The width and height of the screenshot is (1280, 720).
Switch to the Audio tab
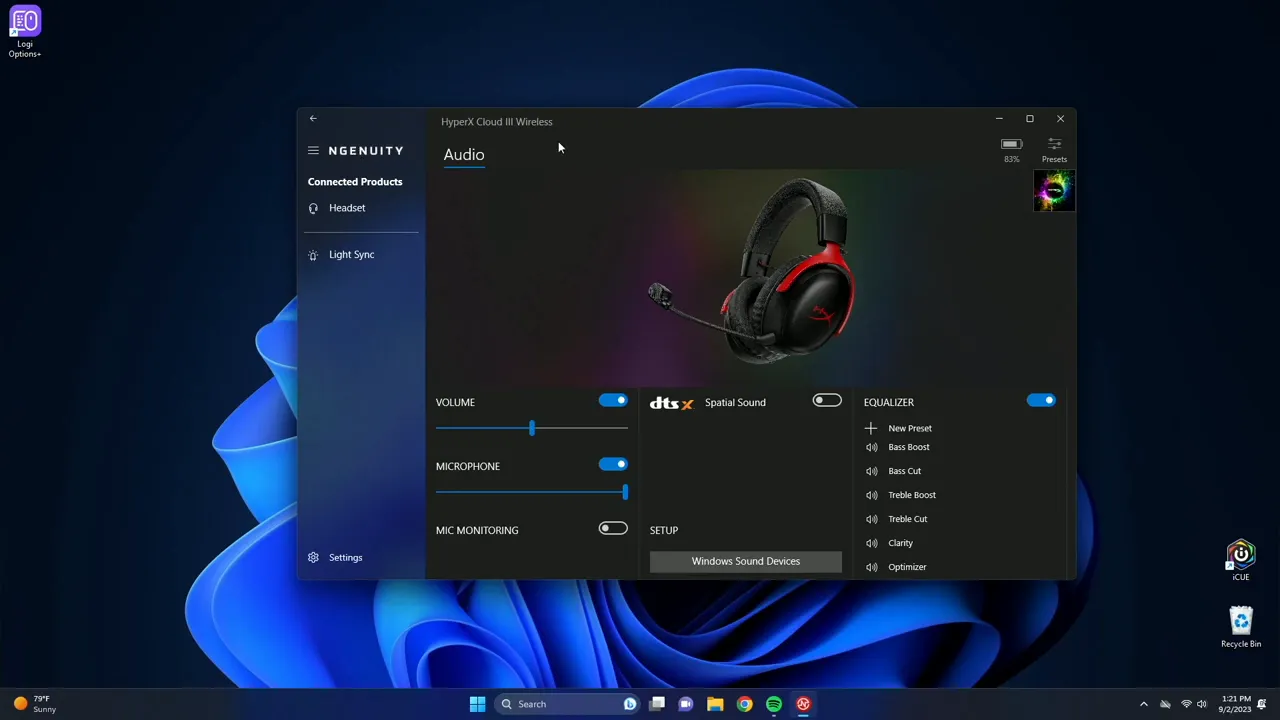click(463, 154)
